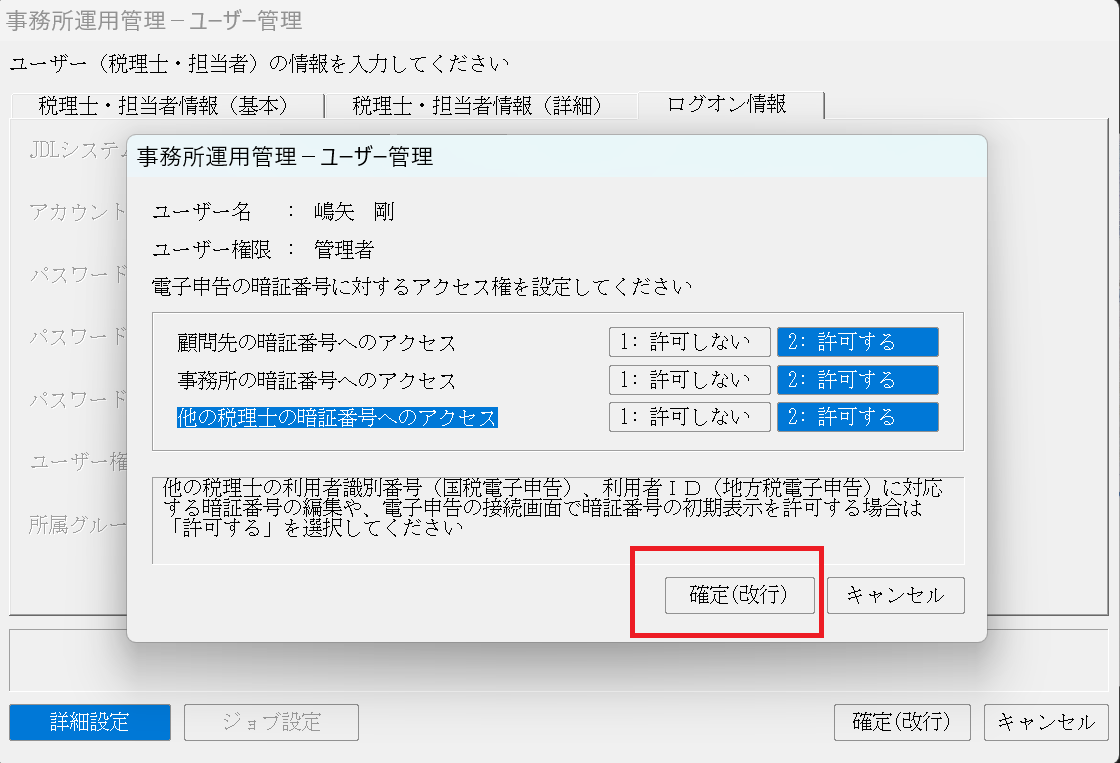Select the highlighted 他の税理士の暗証番号へのアクセス label
This screenshot has height=763, width=1120.
tap(337, 418)
